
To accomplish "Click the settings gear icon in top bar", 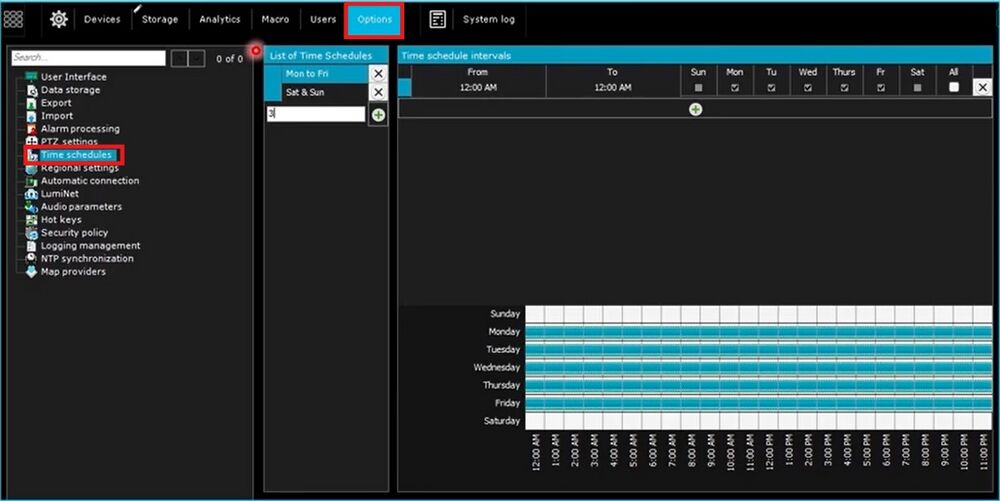I will tap(59, 19).
